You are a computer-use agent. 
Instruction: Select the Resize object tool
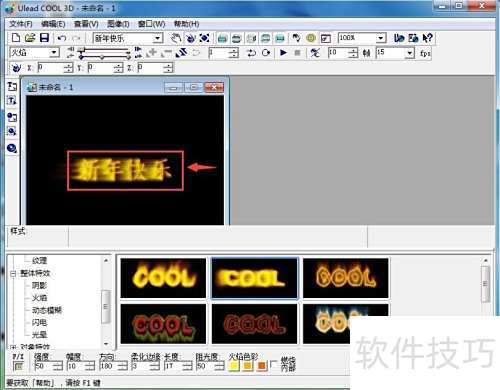(x=204, y=38)
